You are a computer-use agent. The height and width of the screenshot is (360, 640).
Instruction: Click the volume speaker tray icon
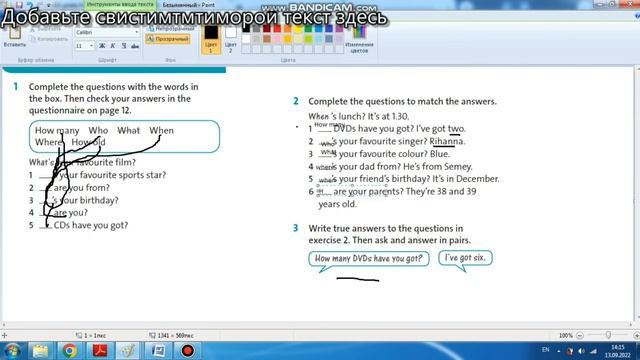click(581, 351)
